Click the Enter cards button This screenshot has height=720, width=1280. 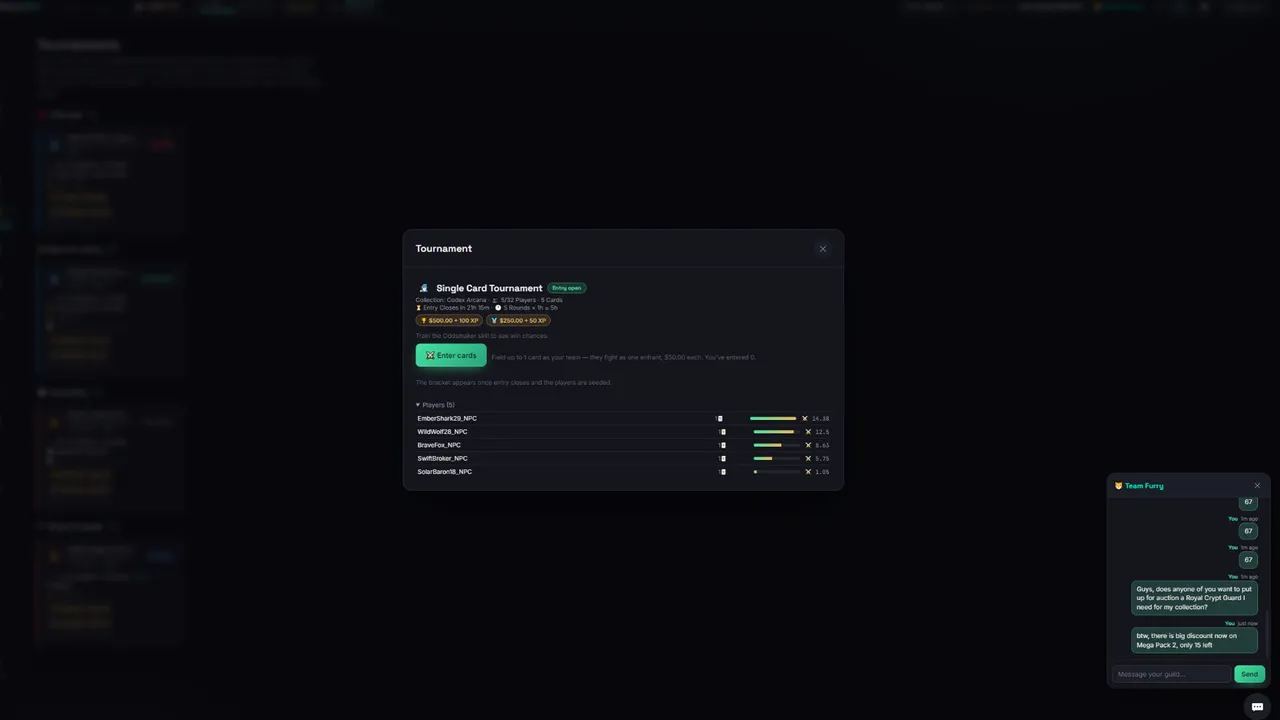pyautogui.click(x=451, y=355)
